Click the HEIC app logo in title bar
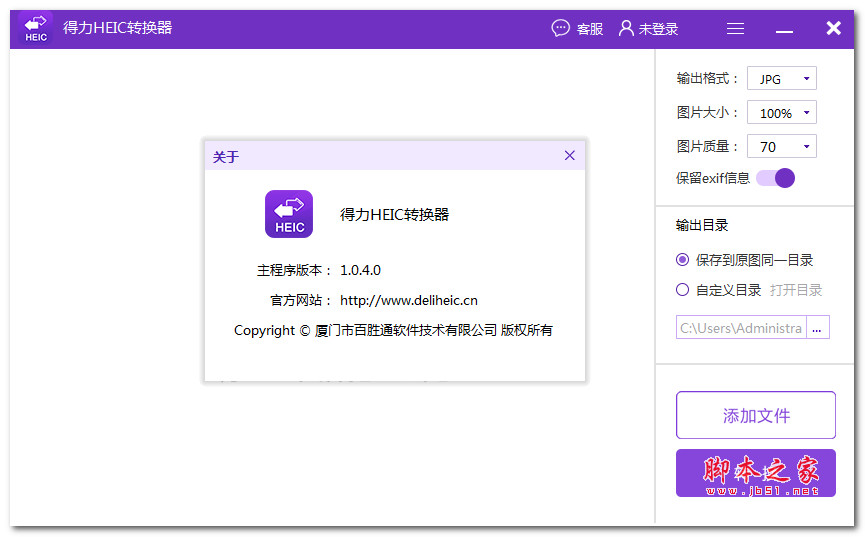This screenshot has height=537, width=865. click(x=36, y=29)
